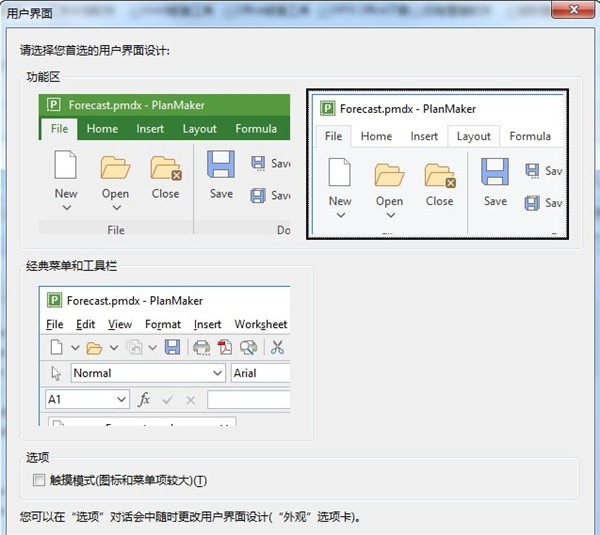
Task: Open File menu in classic menu preview
Action: coord(54,325)
